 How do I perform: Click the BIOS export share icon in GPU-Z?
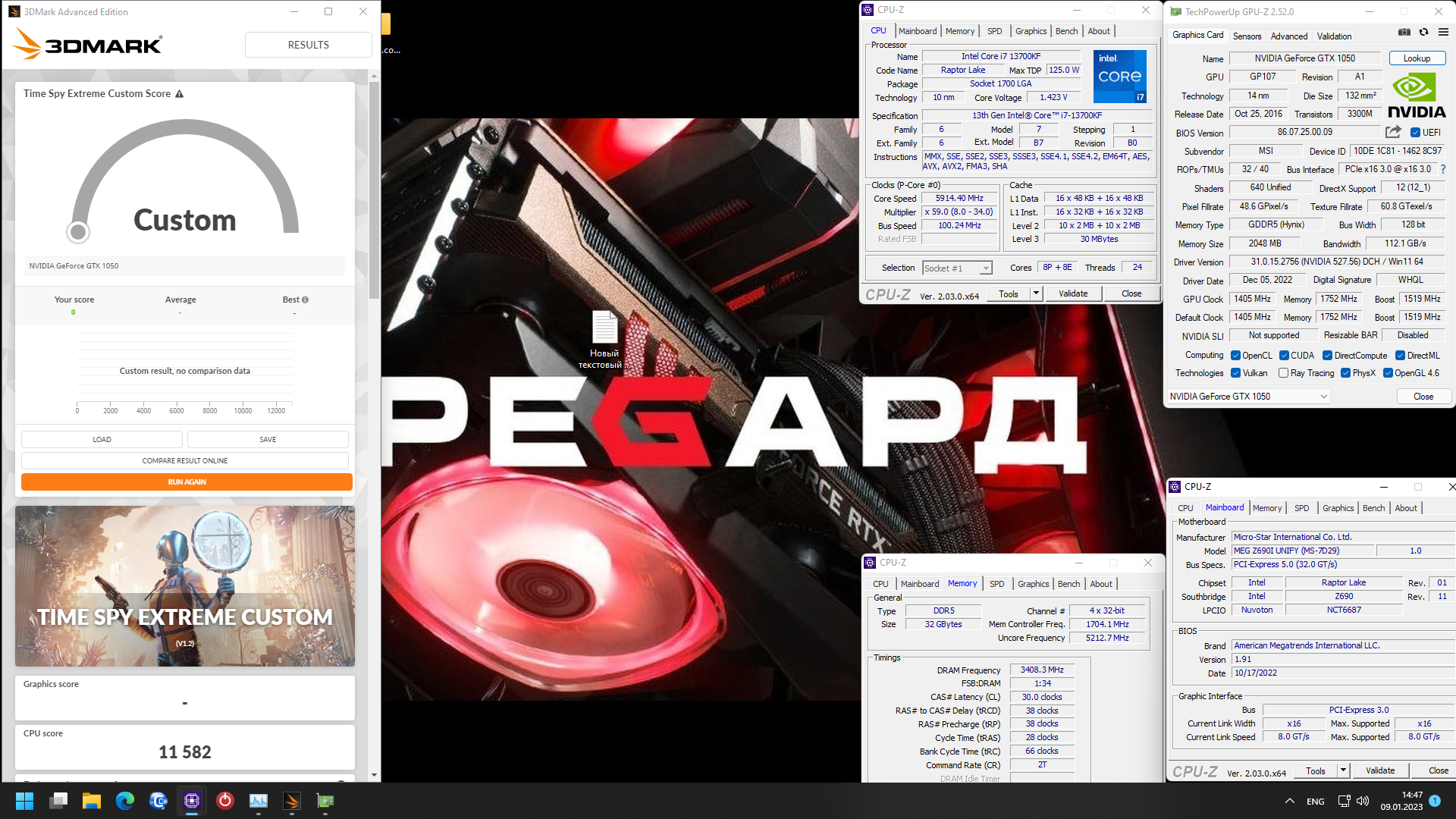point(1393,132)
